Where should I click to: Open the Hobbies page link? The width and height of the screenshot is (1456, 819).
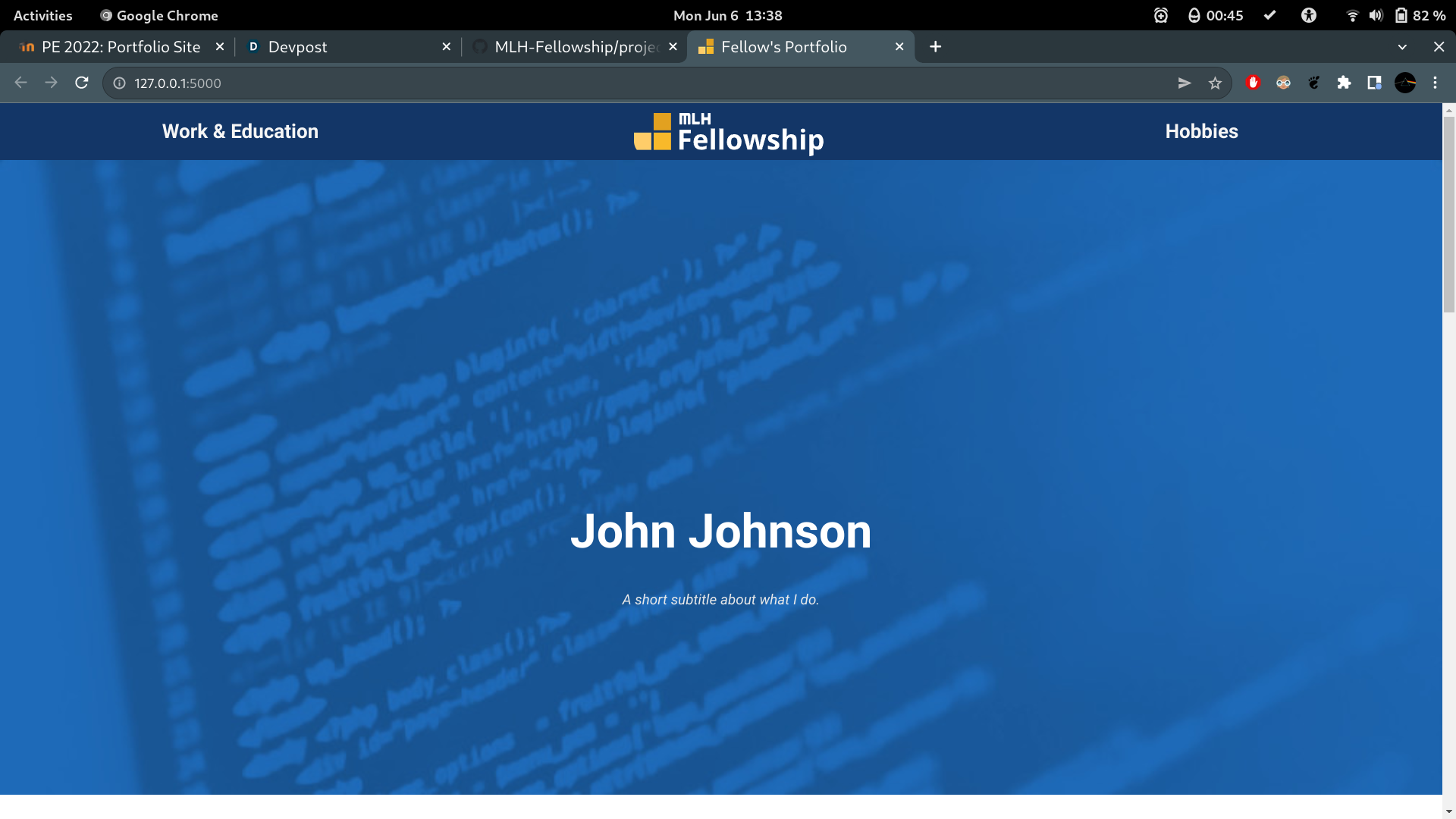[x=1201, y=131]
